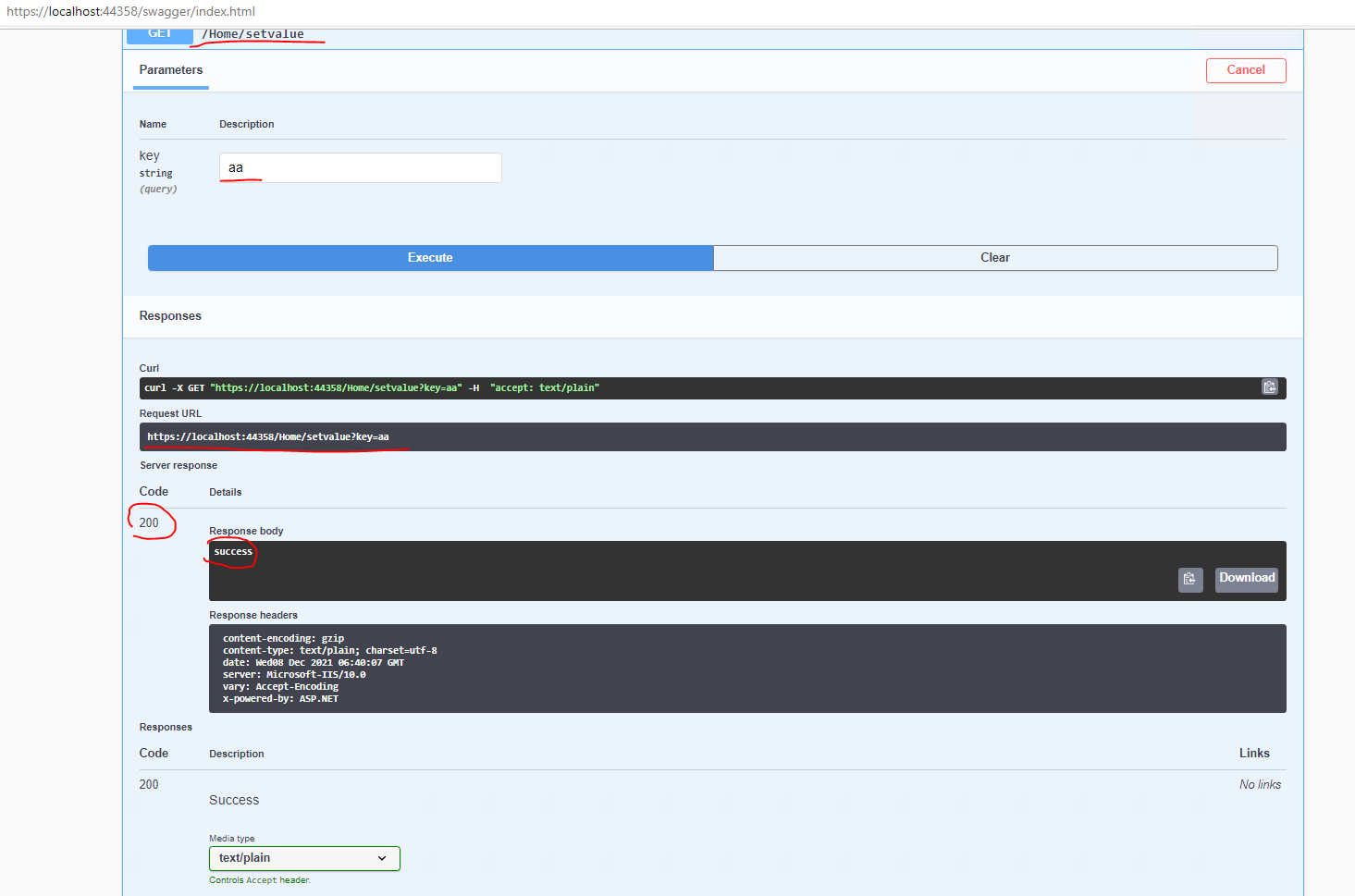Viewport: 1355px width, 896px height.
Task: Click the server: Microsoft-IIS/10.0 header line
Action: pyautogui.click(x=294, y=675)
